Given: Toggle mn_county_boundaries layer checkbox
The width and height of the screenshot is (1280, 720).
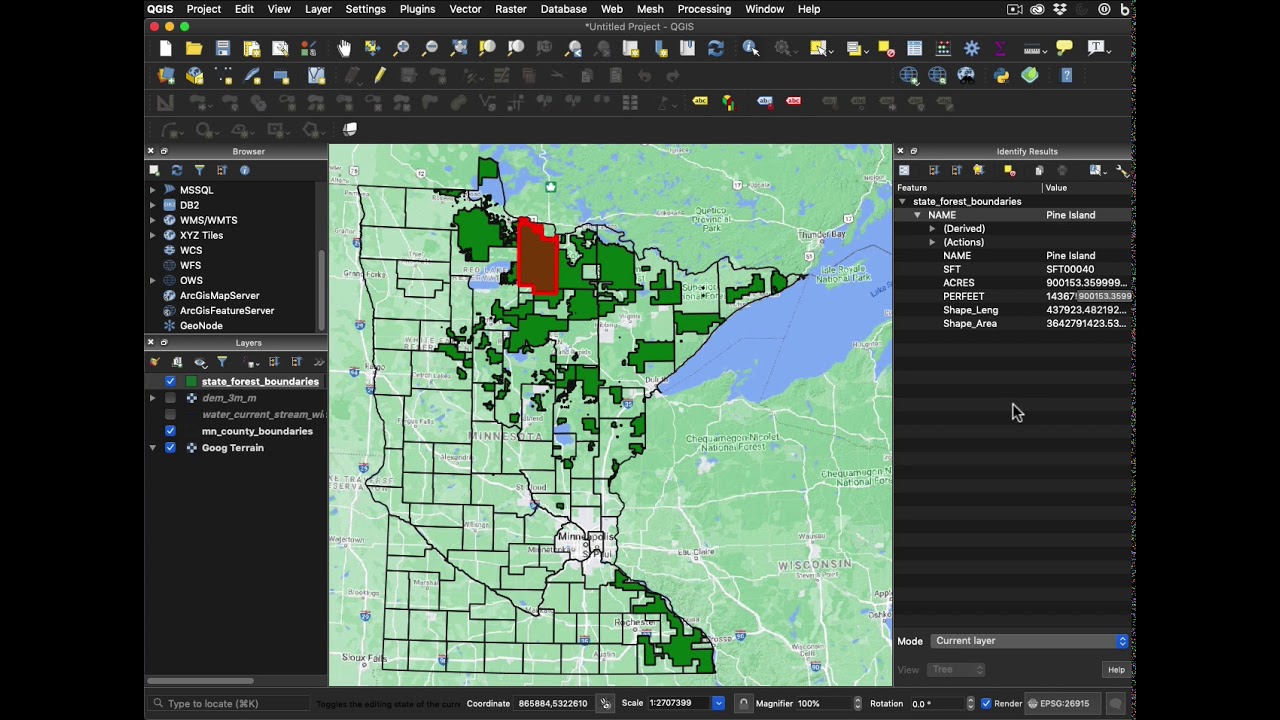Looking at the screenshot, I should (170, 431).
